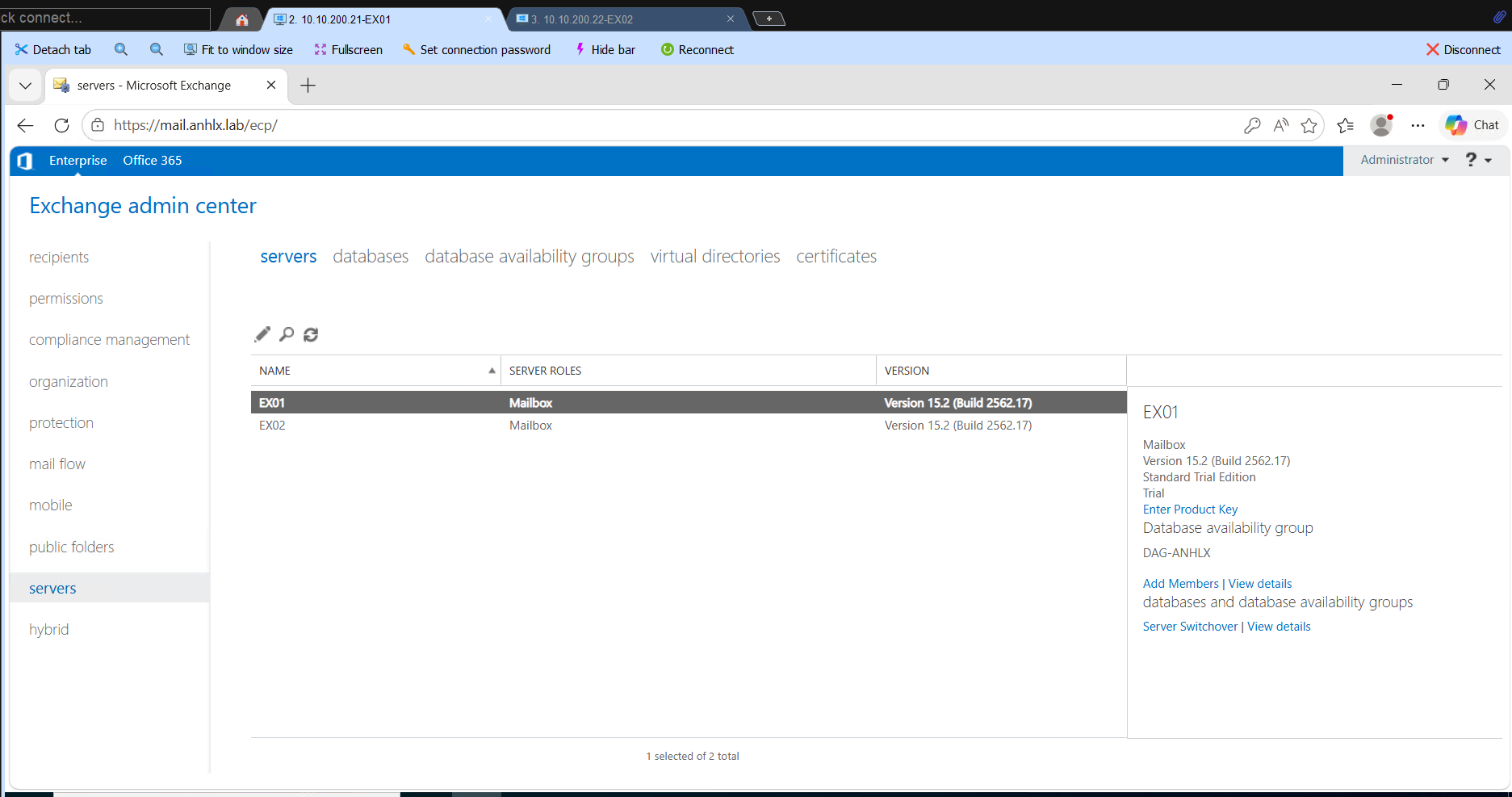
Task: Open the help question mark menu
Action: click(1478, 160)
